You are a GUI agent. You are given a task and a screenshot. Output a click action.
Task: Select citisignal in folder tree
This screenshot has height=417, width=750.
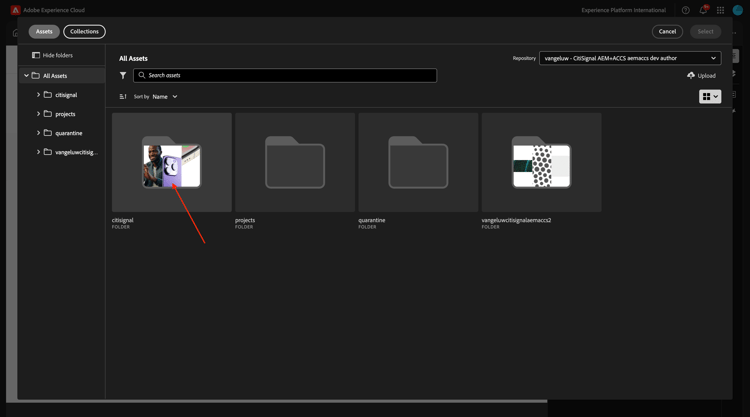pos(66,95)
